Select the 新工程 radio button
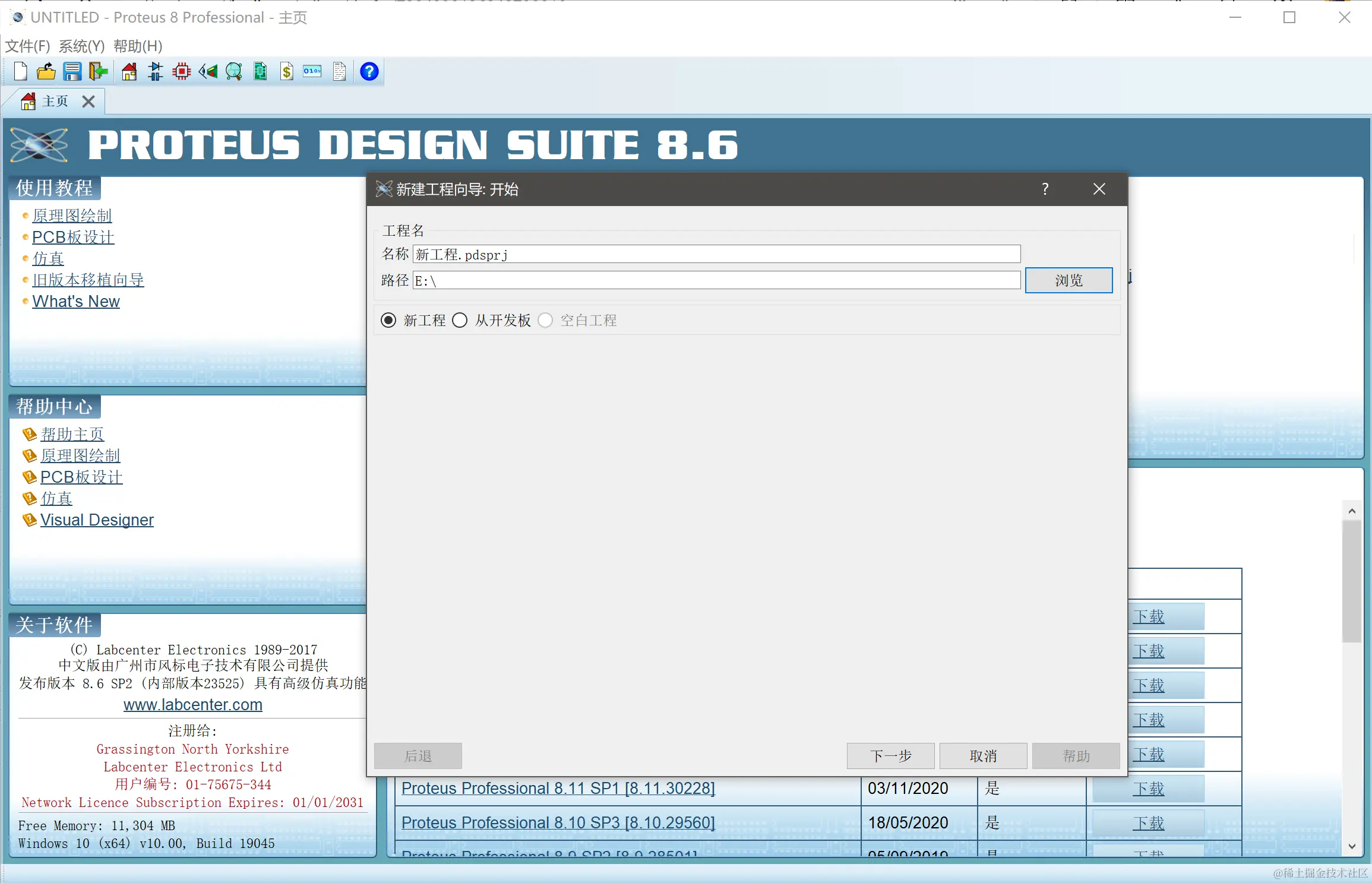This screenshot has height=883, width=1372. 388,321
